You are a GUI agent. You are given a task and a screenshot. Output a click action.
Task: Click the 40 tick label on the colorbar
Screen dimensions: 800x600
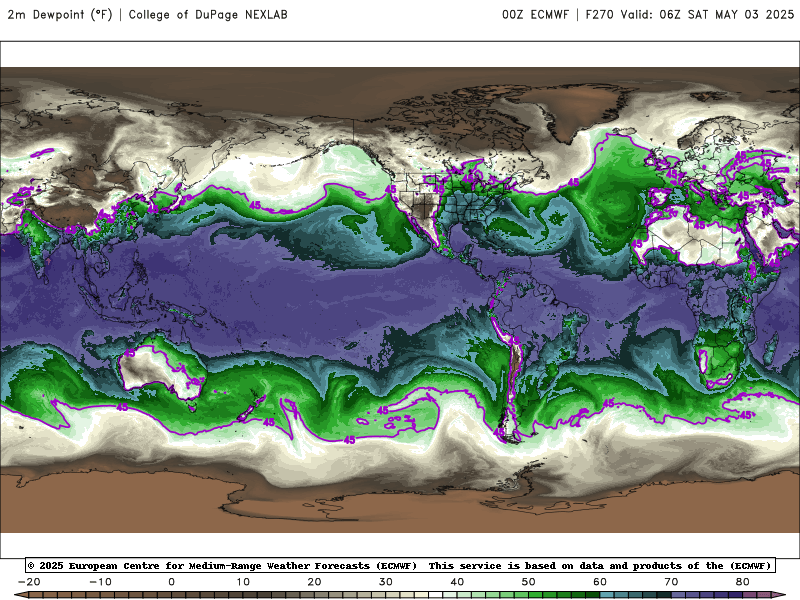click(457, 582)
